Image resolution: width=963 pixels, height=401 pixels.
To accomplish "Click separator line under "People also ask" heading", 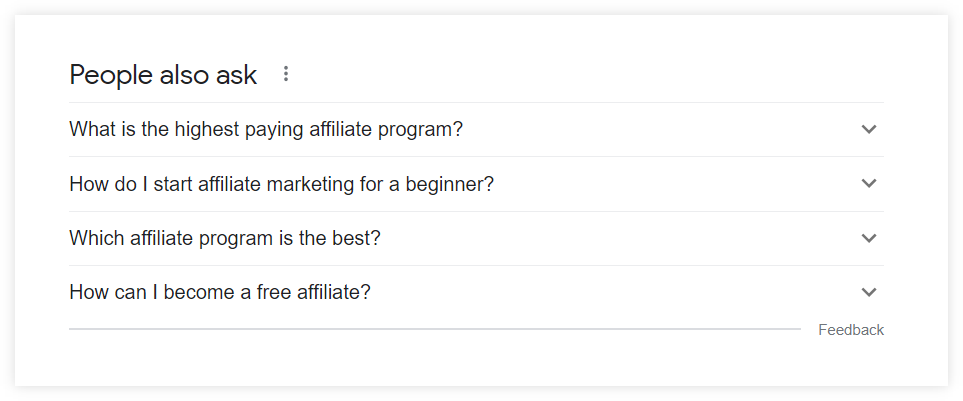I will pos(476,102).
